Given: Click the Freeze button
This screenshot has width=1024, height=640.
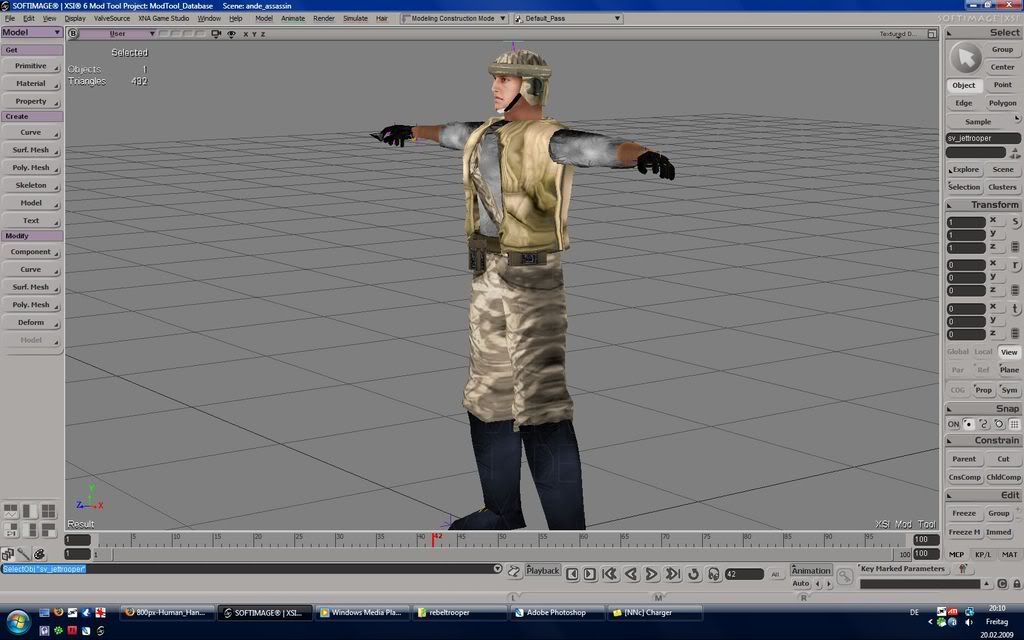Looking at the screenshot, I should pyautogui.click(x=963, y=513).
